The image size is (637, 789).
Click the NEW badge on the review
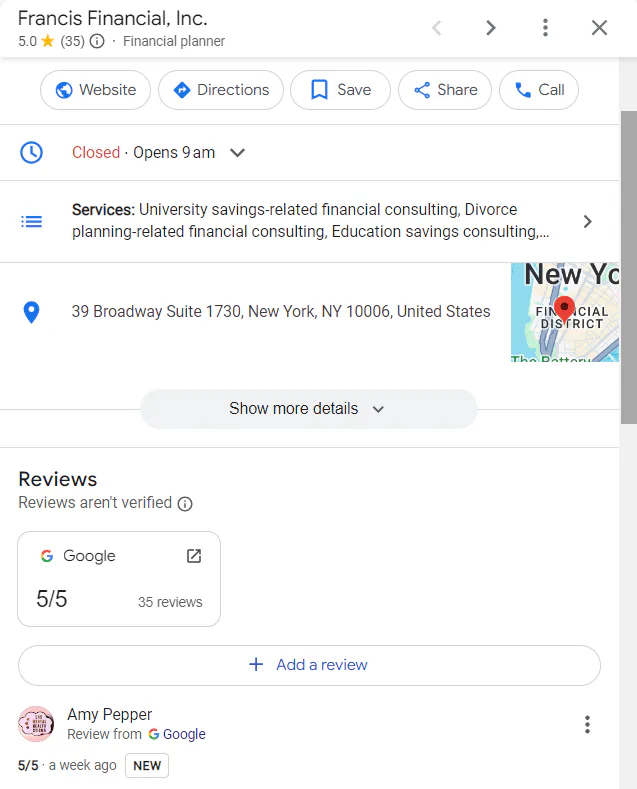pyautogui.click(x=147, y=765)
